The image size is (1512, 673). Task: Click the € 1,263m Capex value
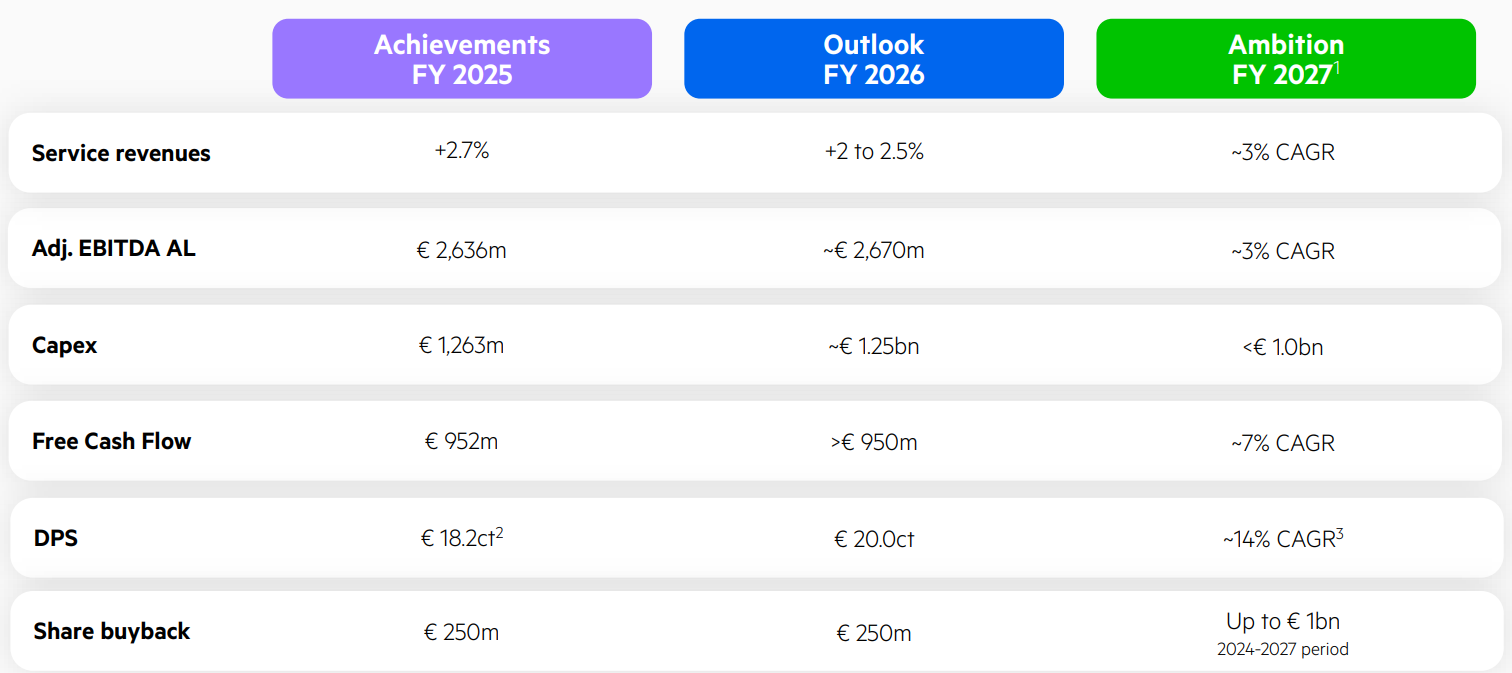tap(461, 346)
